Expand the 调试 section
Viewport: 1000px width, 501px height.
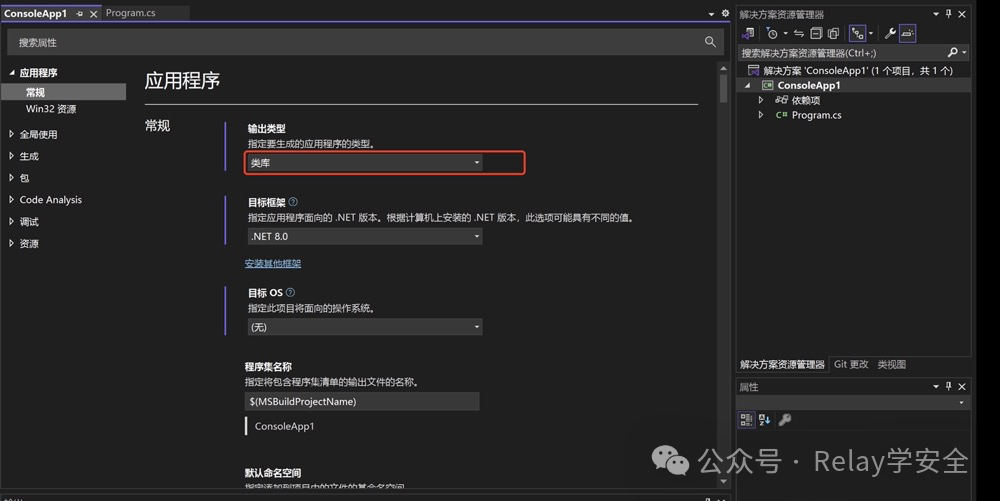click(x=11, y=221)
